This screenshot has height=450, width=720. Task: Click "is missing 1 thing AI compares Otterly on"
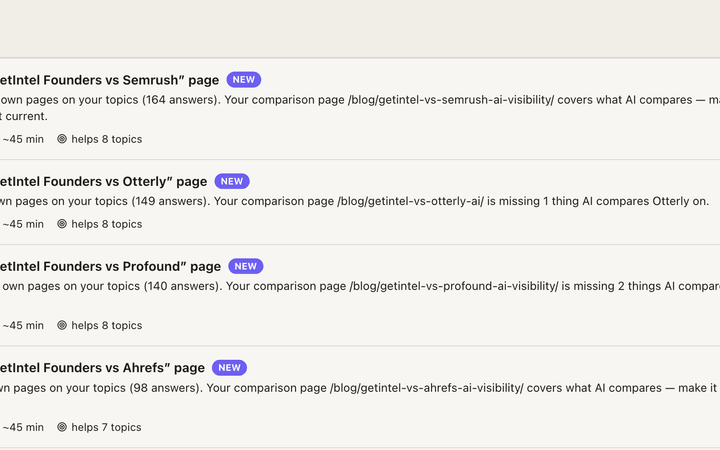click(x=597, y=202)
